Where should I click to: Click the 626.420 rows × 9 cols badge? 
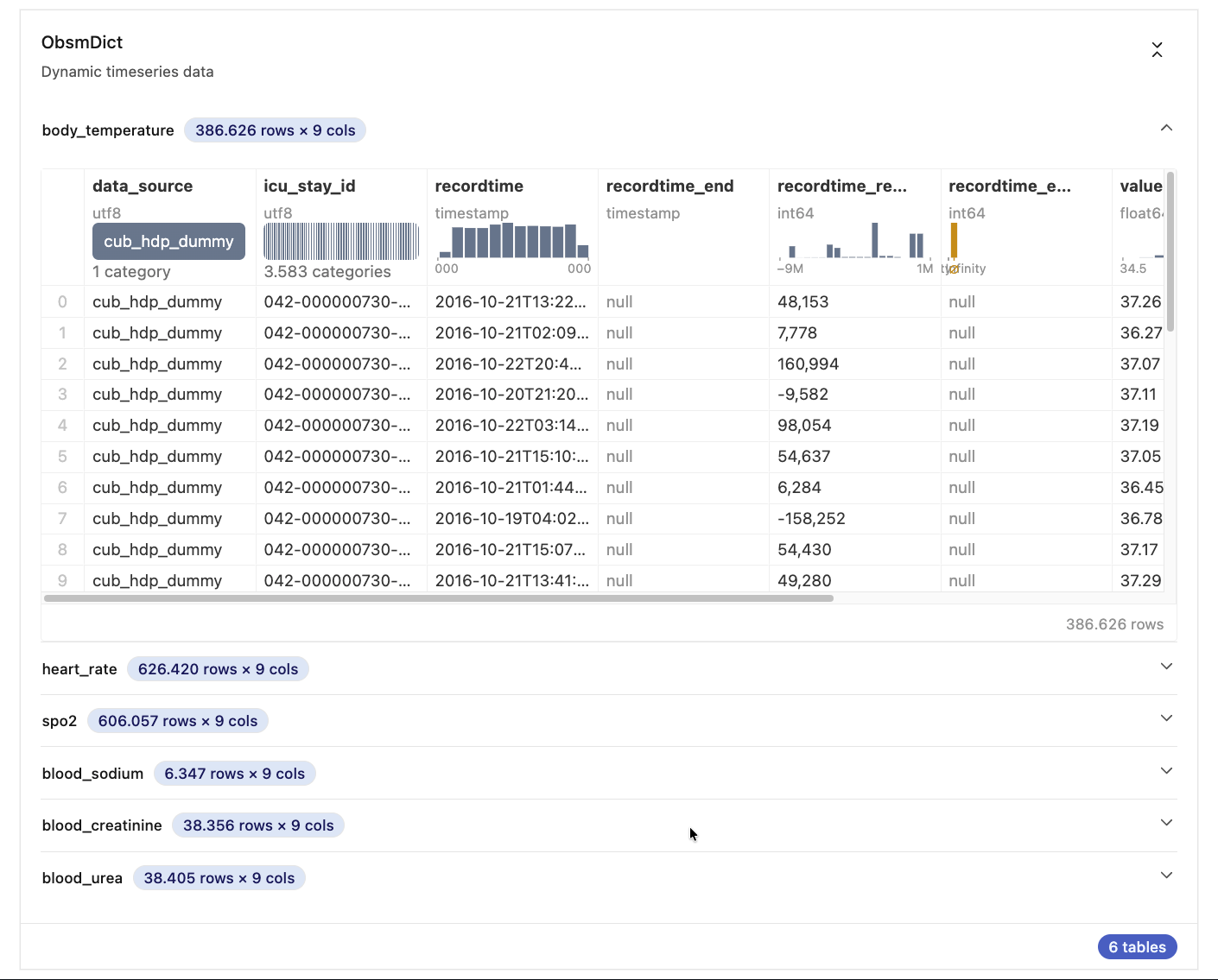pos(218,669)
